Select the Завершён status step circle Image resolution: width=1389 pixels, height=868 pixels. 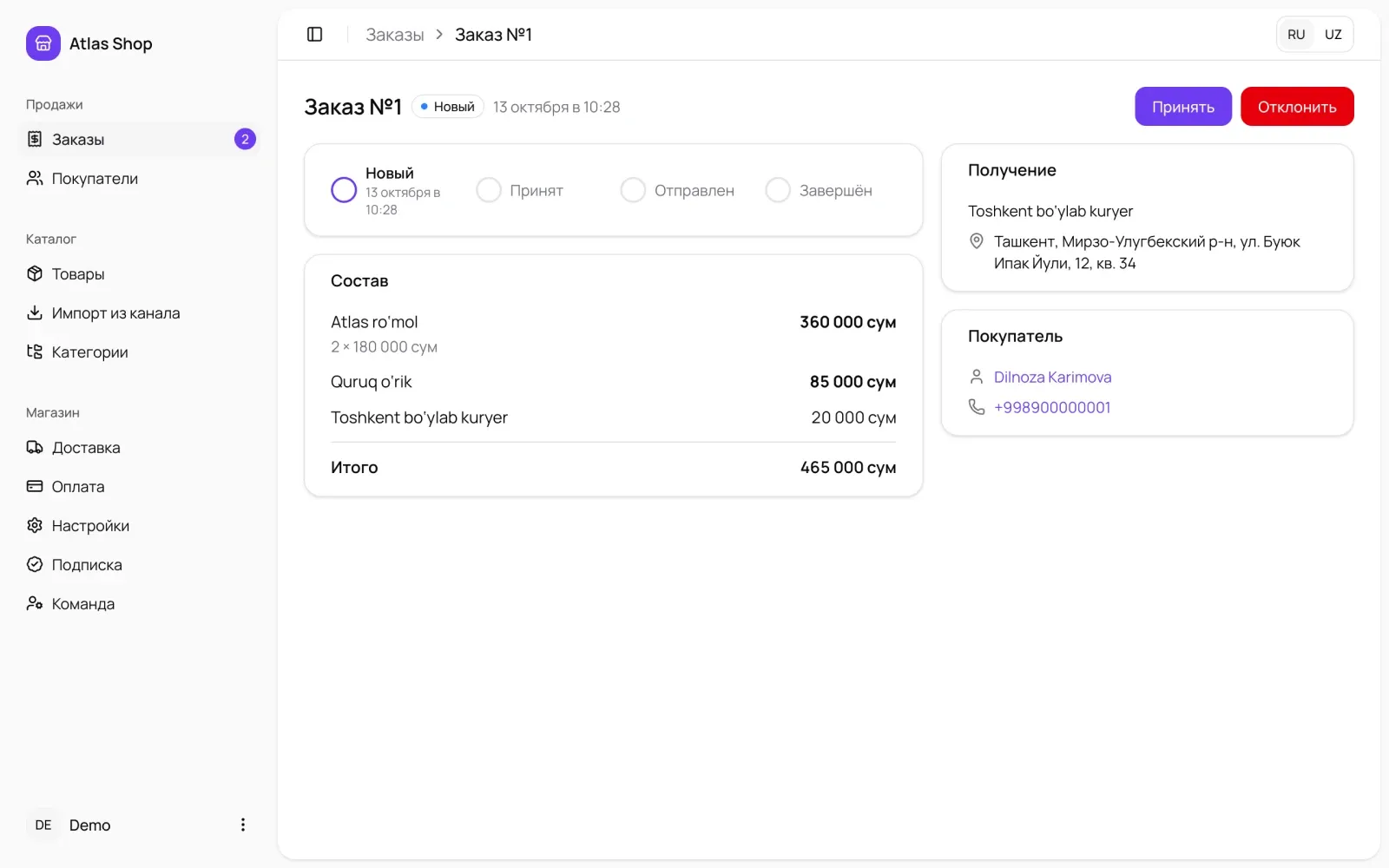point(778,190)
